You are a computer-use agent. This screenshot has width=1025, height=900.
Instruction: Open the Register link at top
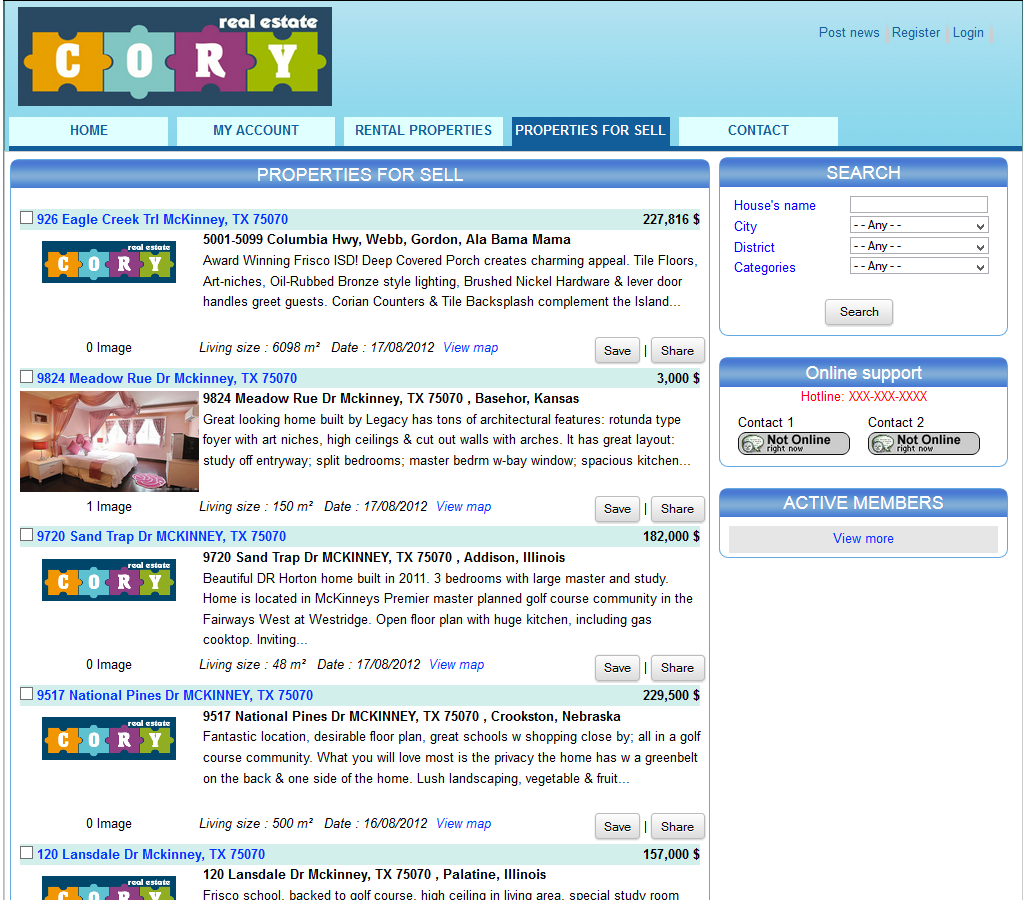pyautogui.click(x=915, y=33)
